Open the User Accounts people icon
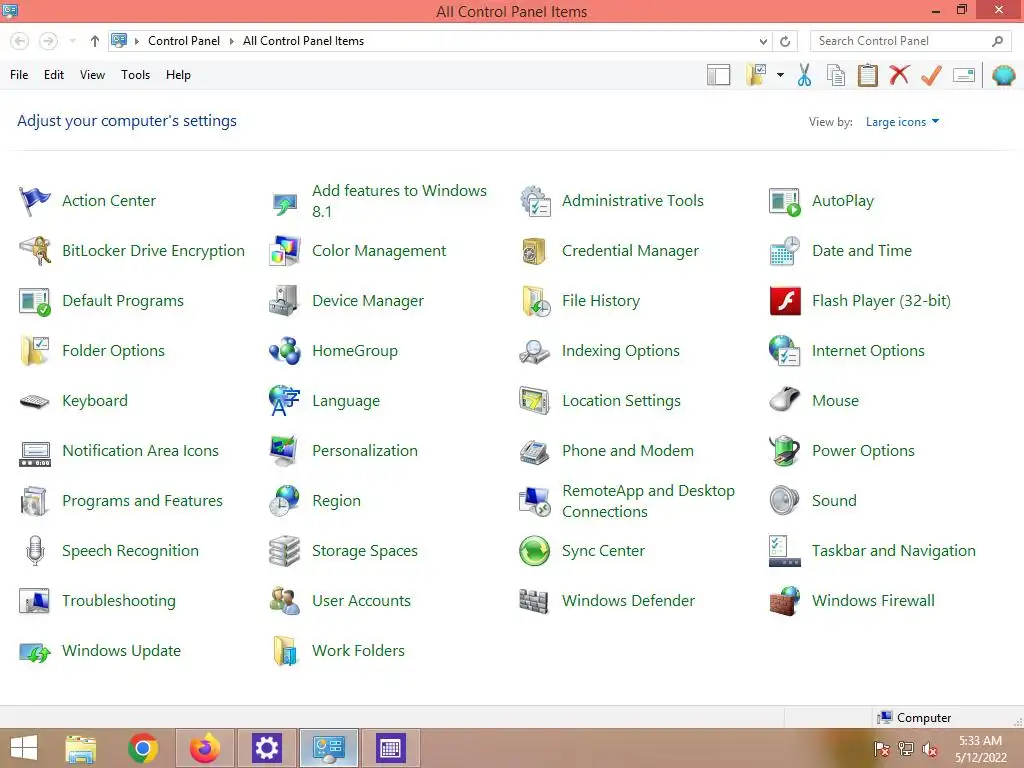The width and height of the screenshot is (1024, 768). tap(285, 601)
